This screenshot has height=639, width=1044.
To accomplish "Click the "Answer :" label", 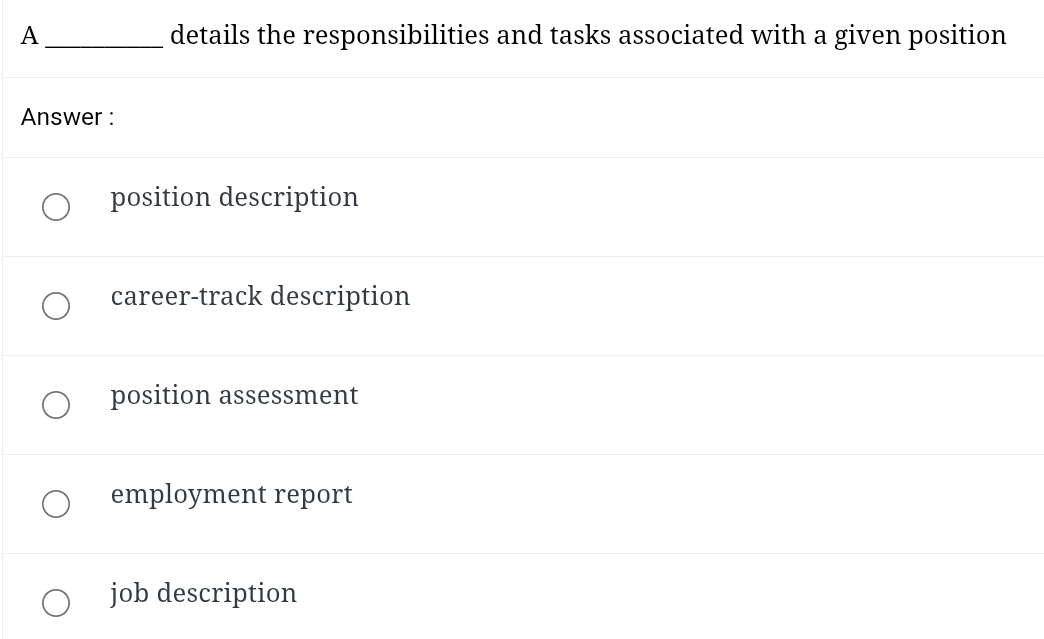I will (67, 117).
